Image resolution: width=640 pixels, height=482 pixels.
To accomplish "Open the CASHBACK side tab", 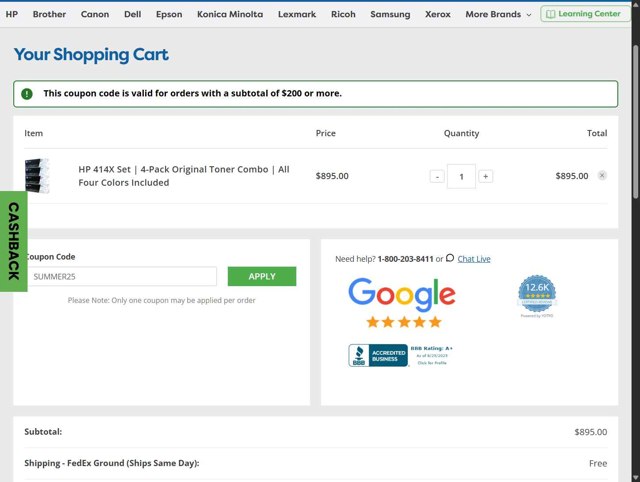I will pyautogui.click(x=13, y=241).
